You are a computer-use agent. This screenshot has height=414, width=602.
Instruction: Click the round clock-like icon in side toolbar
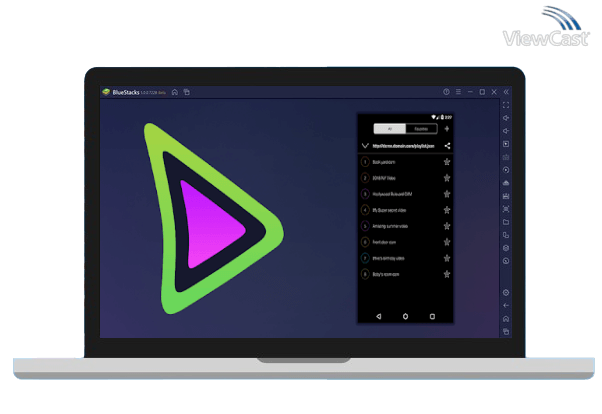click(x=506, y=261)
